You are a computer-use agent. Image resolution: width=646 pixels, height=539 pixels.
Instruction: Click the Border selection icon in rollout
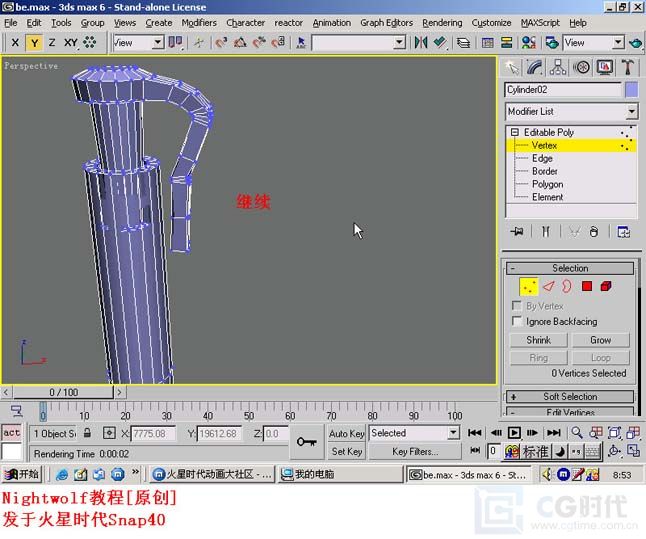tap(567, 286)
